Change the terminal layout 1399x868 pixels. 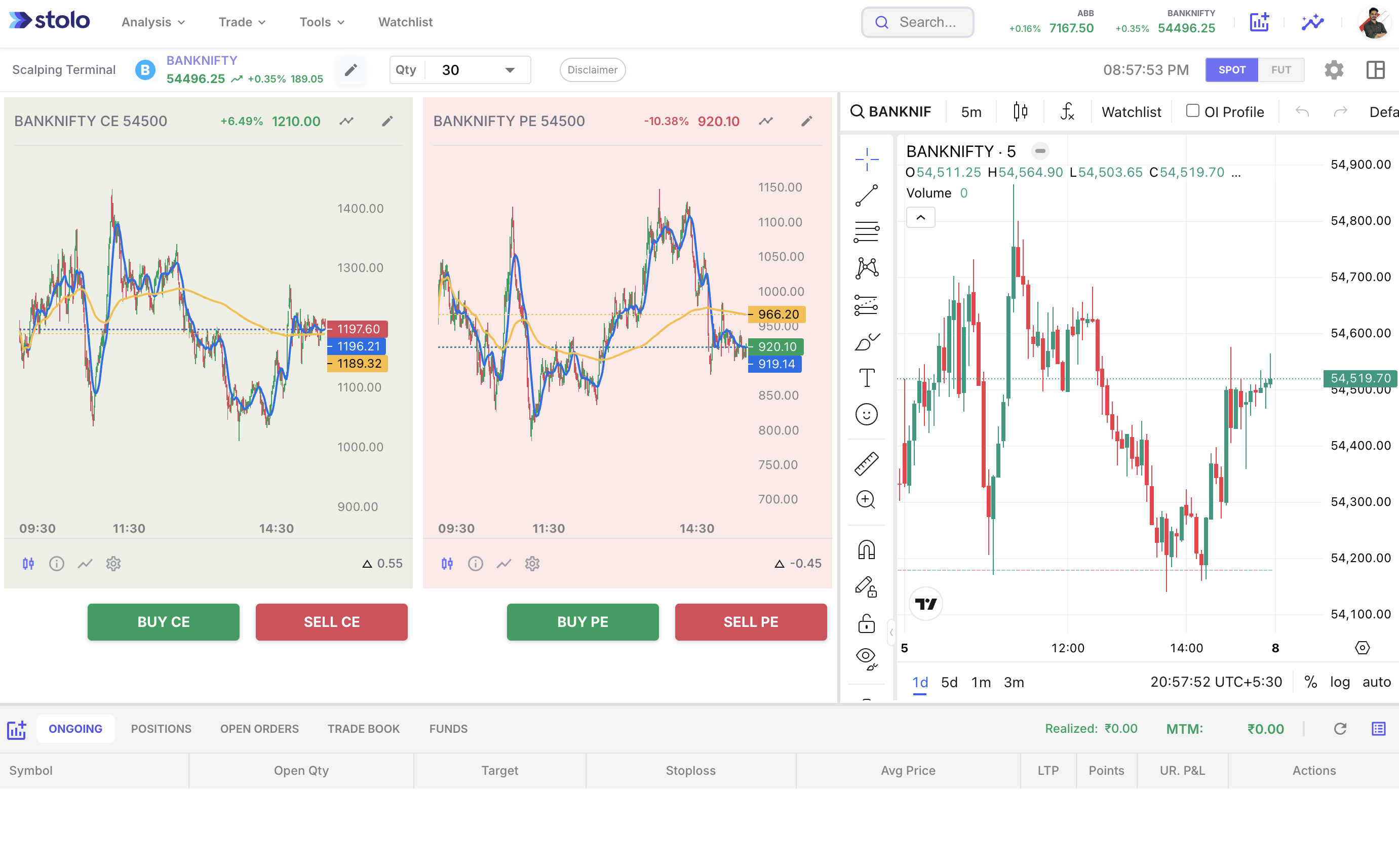coord(1376,70)
